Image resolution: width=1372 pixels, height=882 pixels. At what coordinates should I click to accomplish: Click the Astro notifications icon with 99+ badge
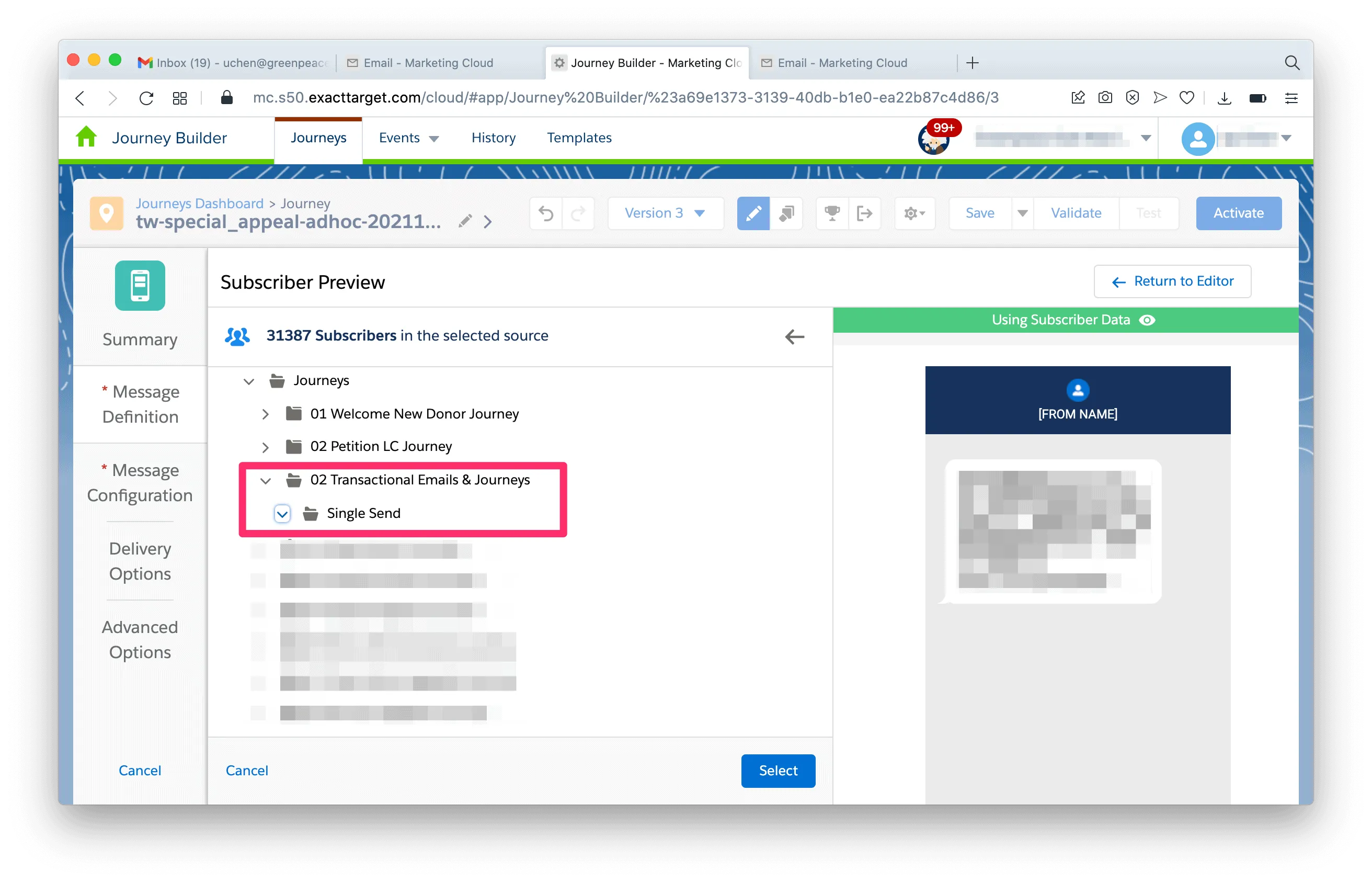(x=933, y=139)
